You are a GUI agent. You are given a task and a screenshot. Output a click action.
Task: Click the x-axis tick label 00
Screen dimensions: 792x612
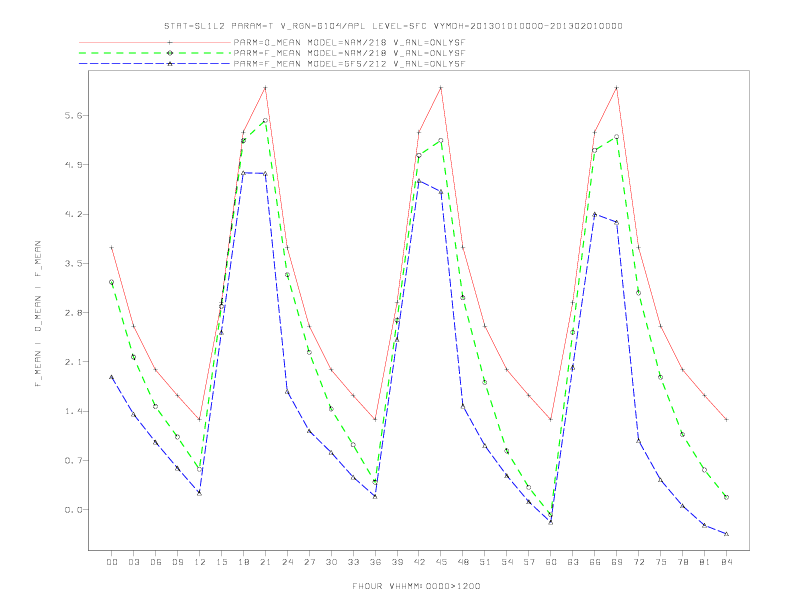click(112, 562)
